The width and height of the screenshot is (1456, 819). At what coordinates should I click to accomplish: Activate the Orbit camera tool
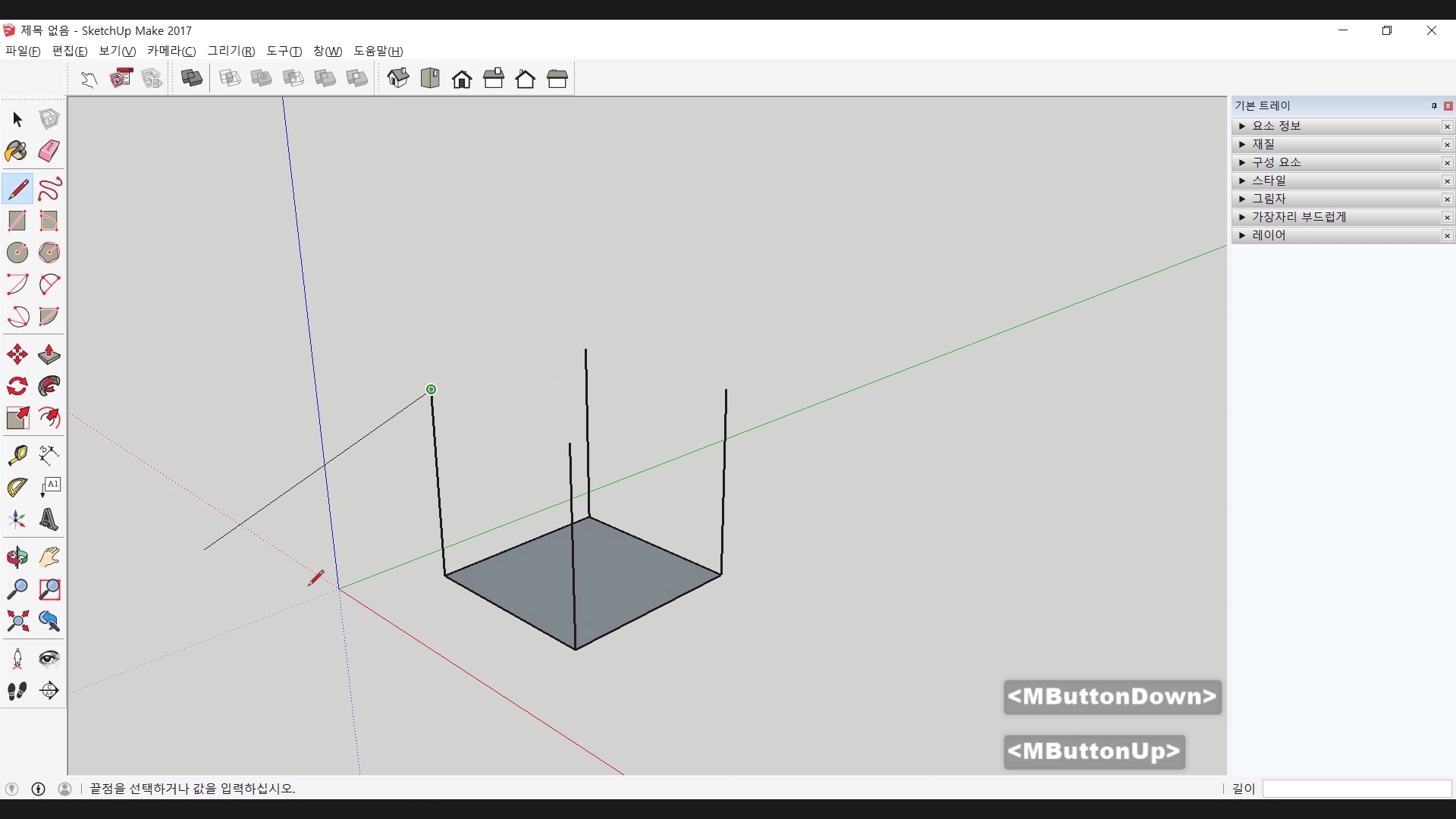point(17,558)
